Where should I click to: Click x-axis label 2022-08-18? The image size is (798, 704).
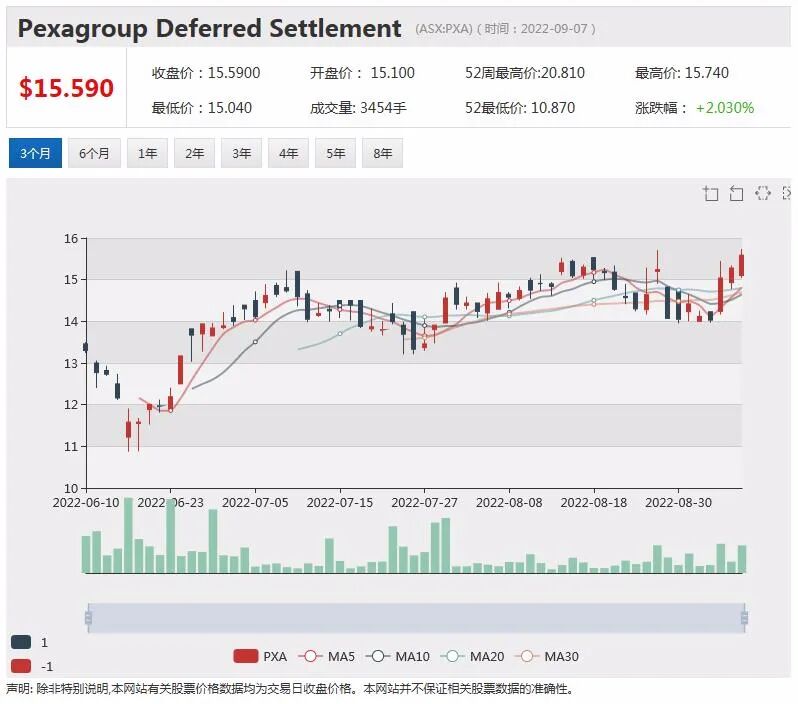coord(593,502)
